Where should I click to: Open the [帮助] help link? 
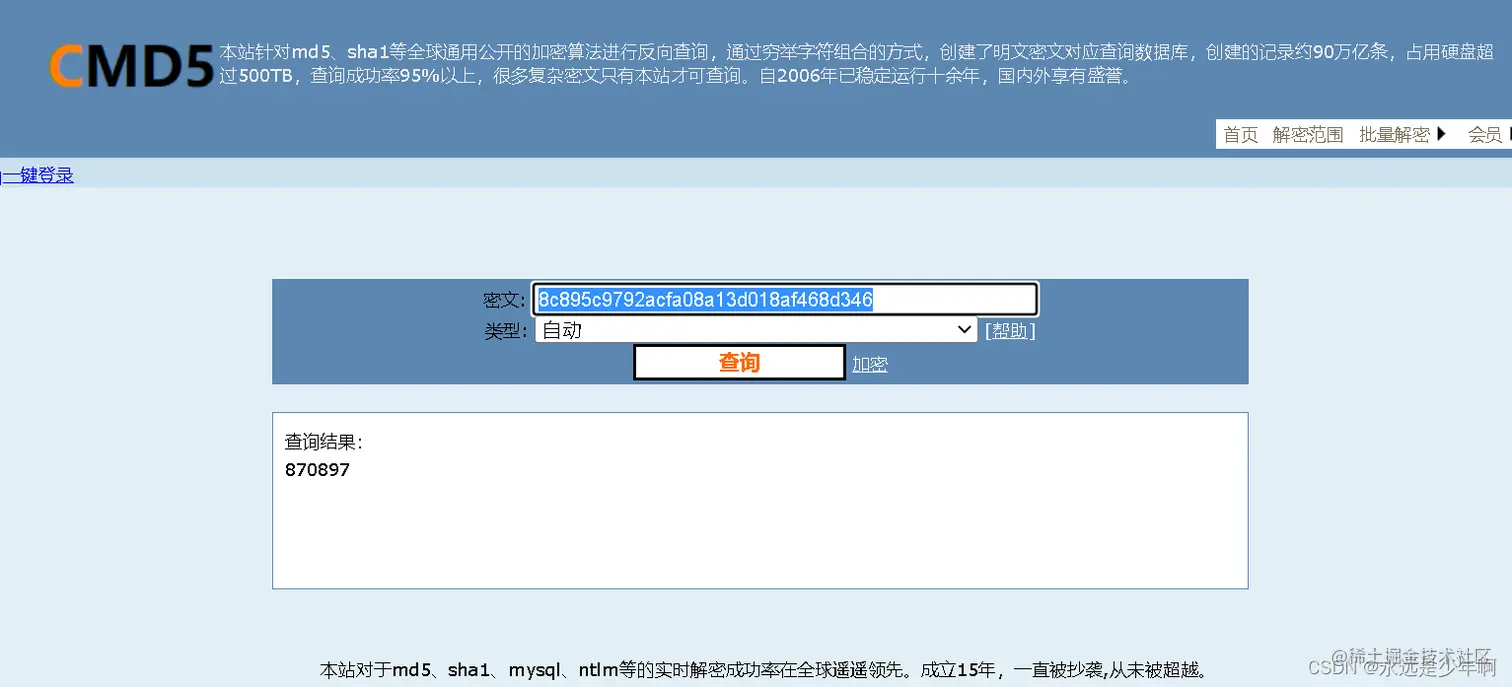click(x=1009, y=330)
